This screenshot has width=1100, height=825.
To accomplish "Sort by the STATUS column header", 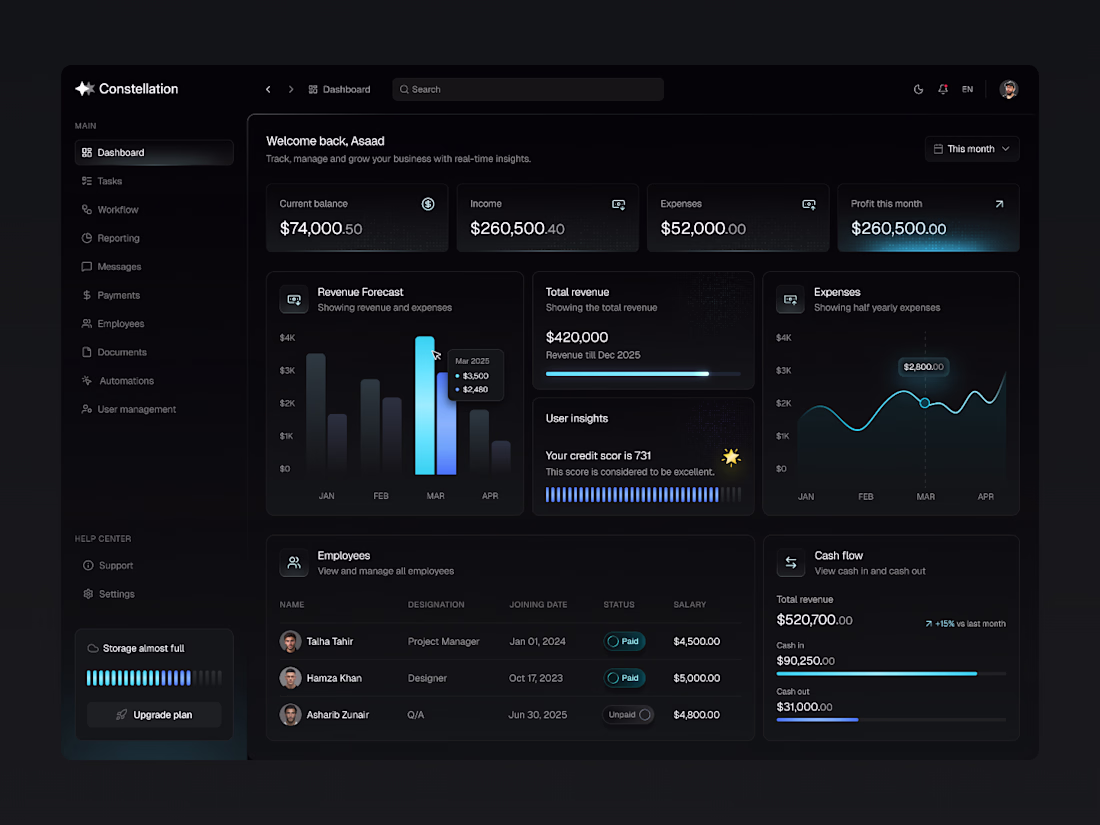I will 619,604.
